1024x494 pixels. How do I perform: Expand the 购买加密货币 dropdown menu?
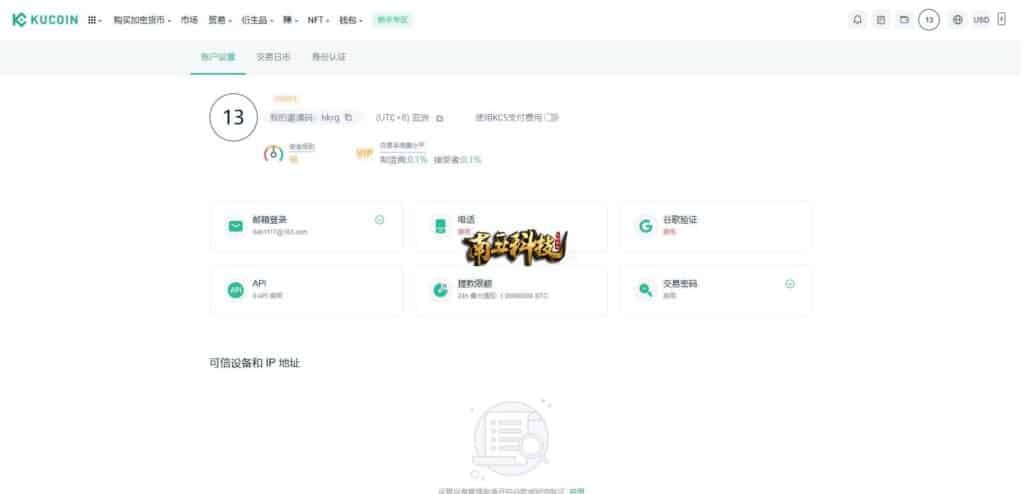point(141,20)
